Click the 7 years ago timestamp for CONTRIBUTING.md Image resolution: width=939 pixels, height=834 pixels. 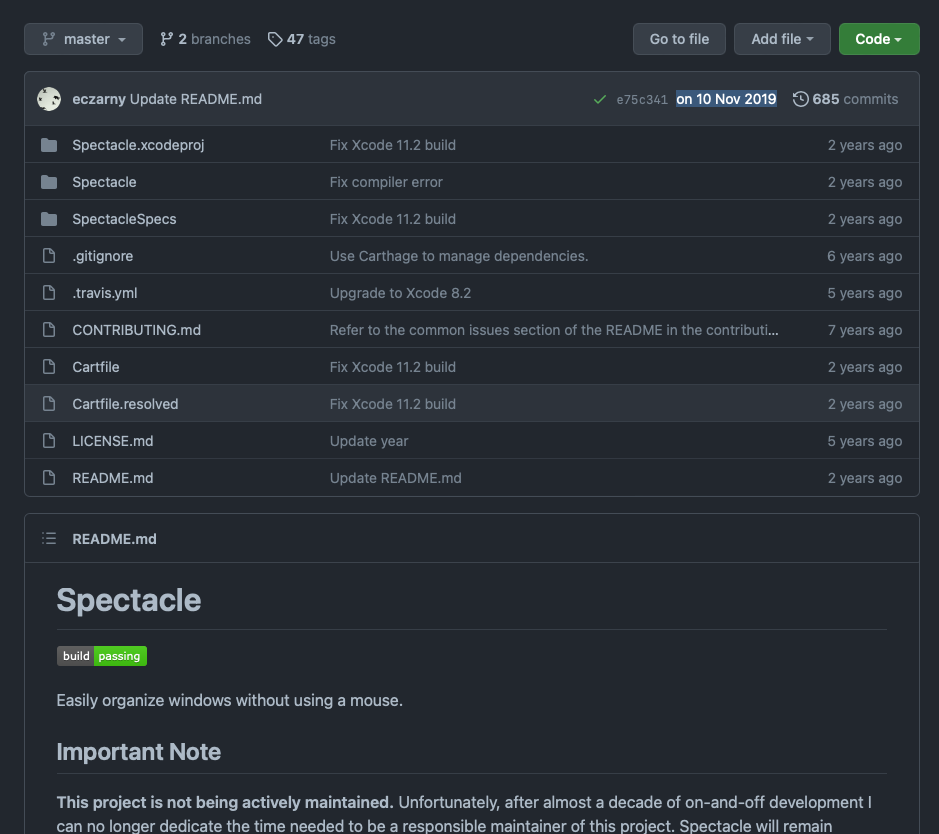[865, 330]
